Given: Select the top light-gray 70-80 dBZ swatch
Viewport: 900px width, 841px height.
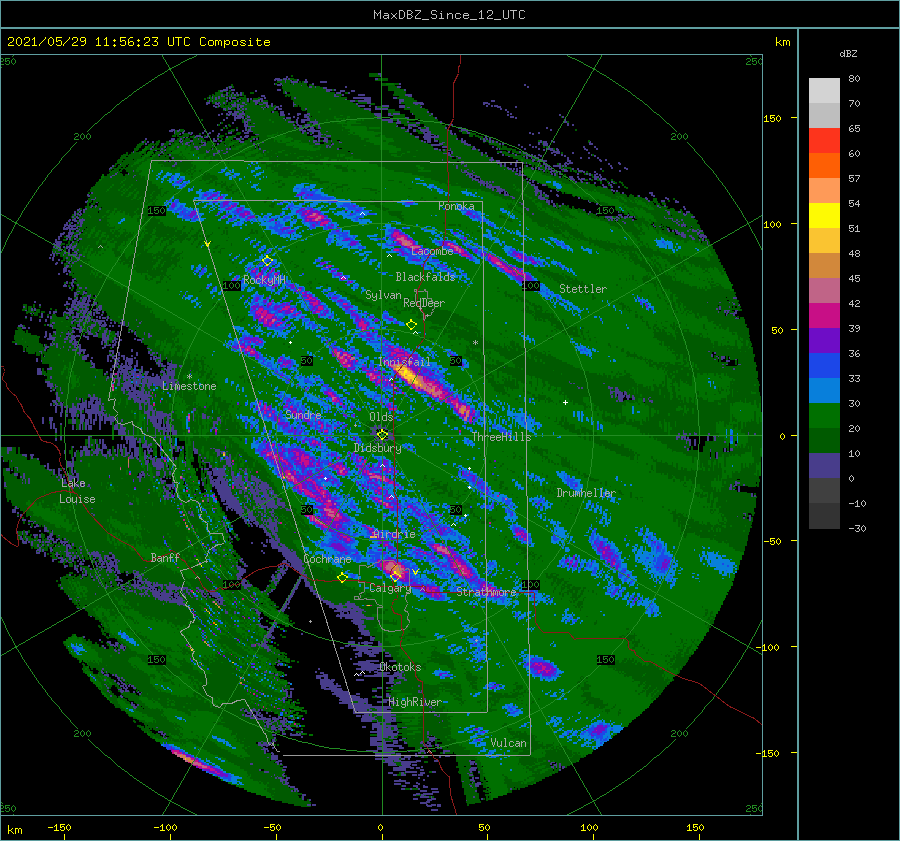Looking at the screenshot, I should (824, 91).
